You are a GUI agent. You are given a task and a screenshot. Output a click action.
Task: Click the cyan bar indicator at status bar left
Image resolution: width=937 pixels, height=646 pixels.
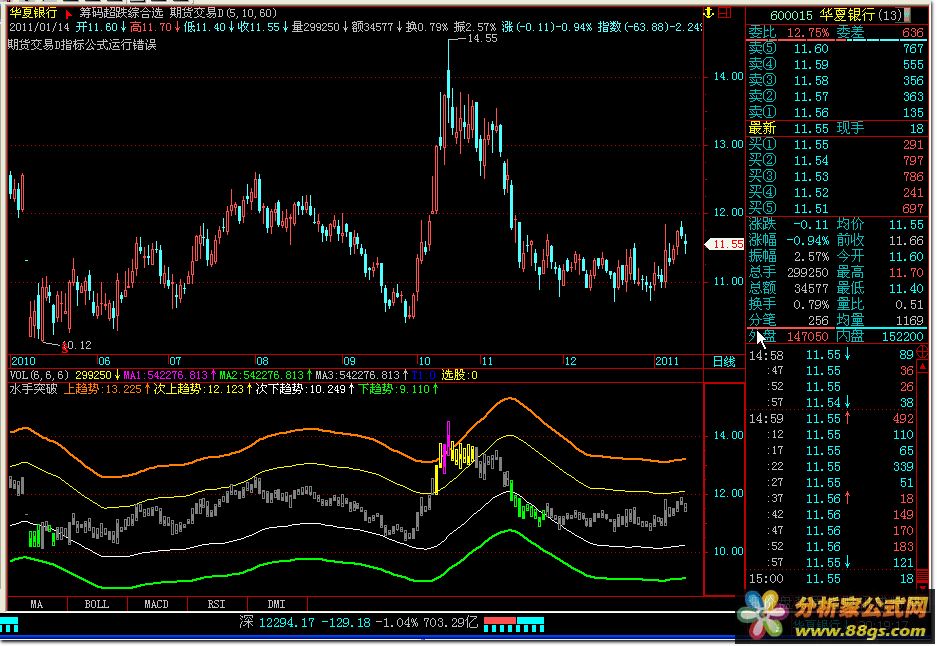coord(10,626)
